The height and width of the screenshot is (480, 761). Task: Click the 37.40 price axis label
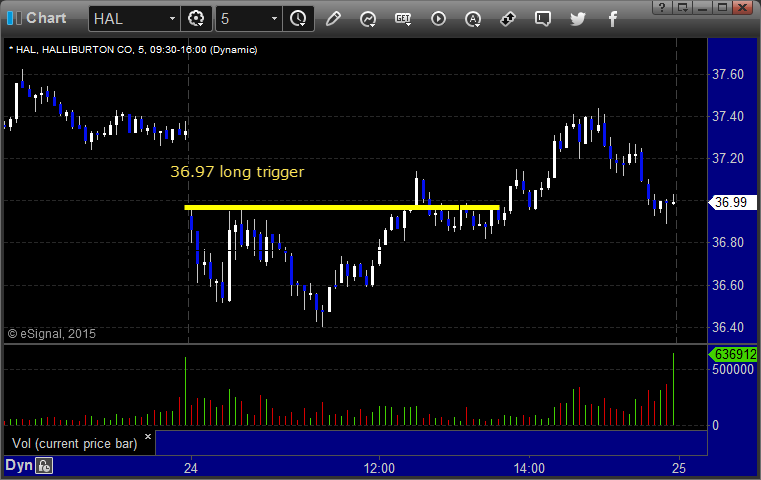[728, 116]
